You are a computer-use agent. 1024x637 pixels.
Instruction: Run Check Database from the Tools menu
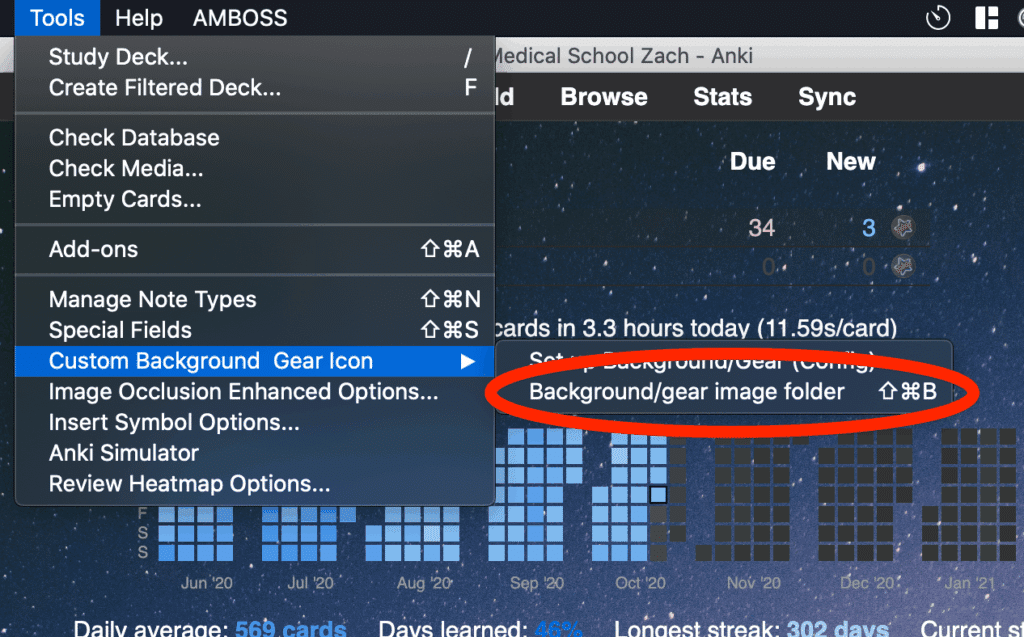[x=255, y=138]
